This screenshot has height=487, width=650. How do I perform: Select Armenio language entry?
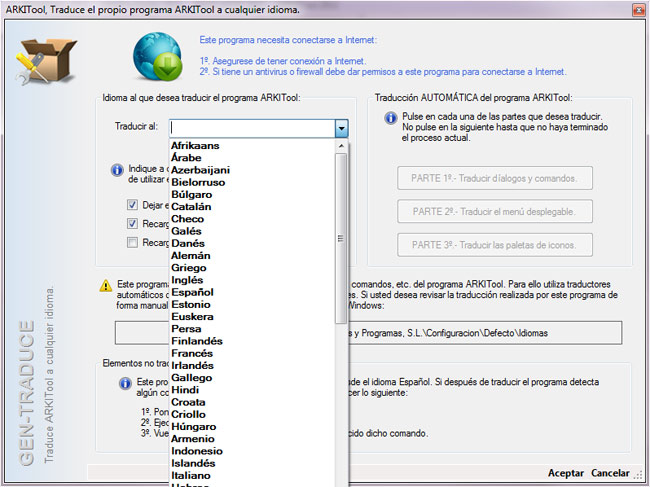pos(252,439)
